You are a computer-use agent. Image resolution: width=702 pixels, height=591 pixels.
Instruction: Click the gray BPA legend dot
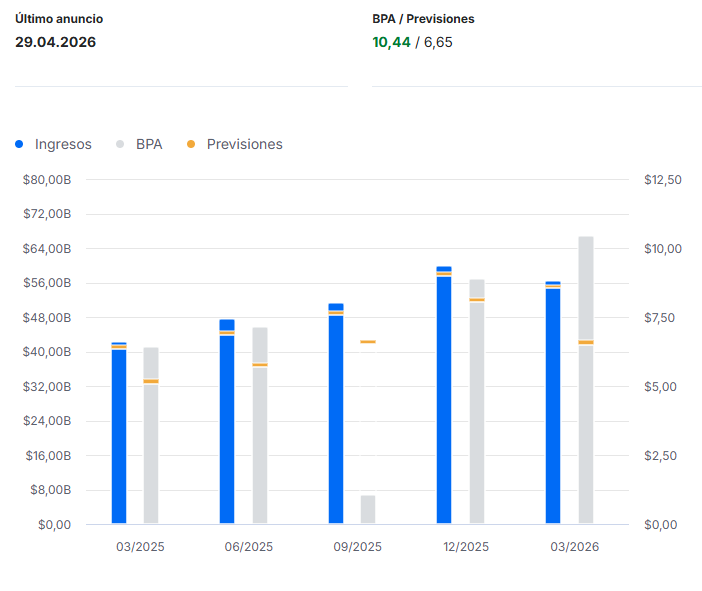tap(120, 144)
